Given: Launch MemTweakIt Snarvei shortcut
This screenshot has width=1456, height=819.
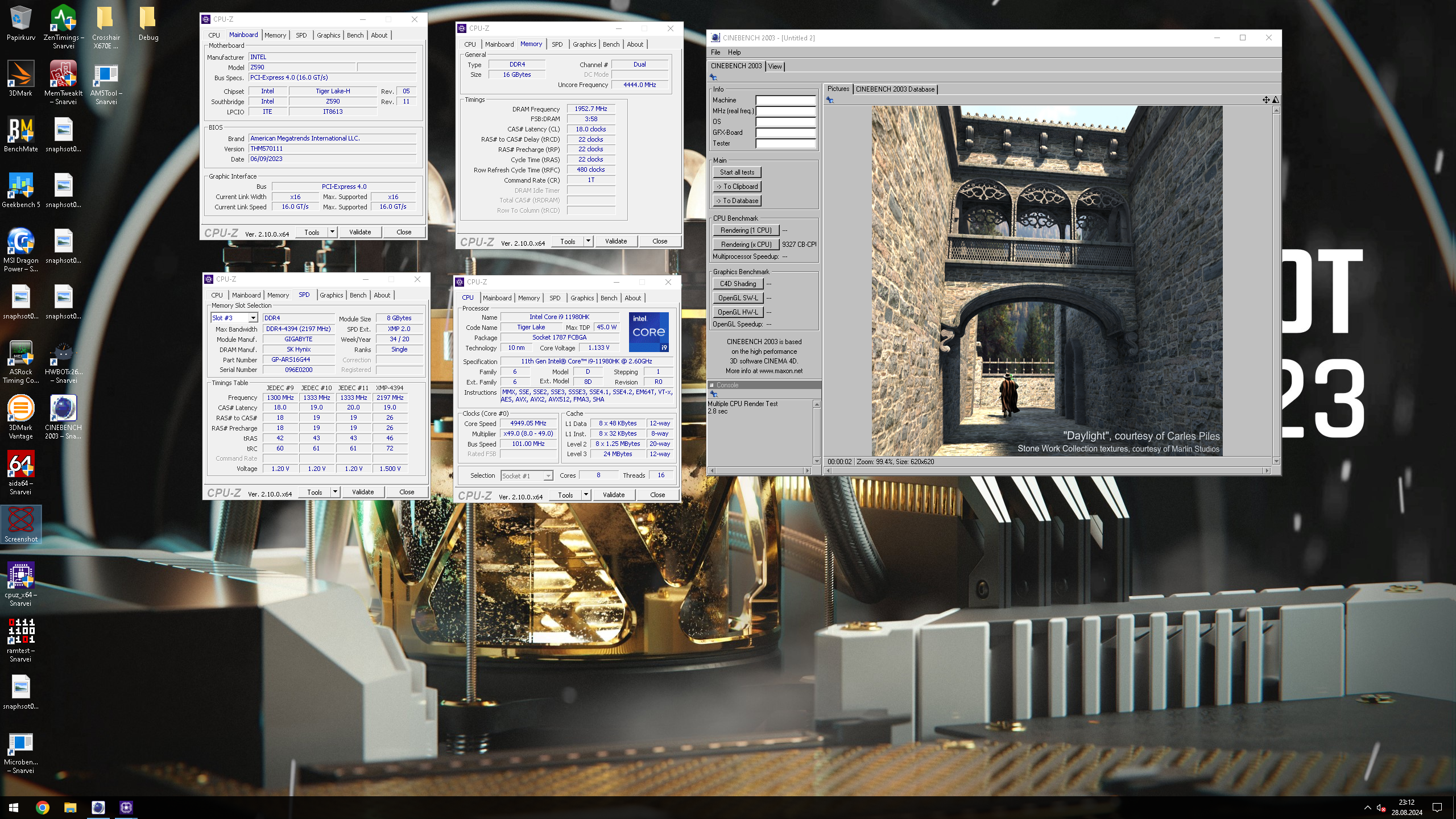Looking at the screenshot, I should click(64, 82).
